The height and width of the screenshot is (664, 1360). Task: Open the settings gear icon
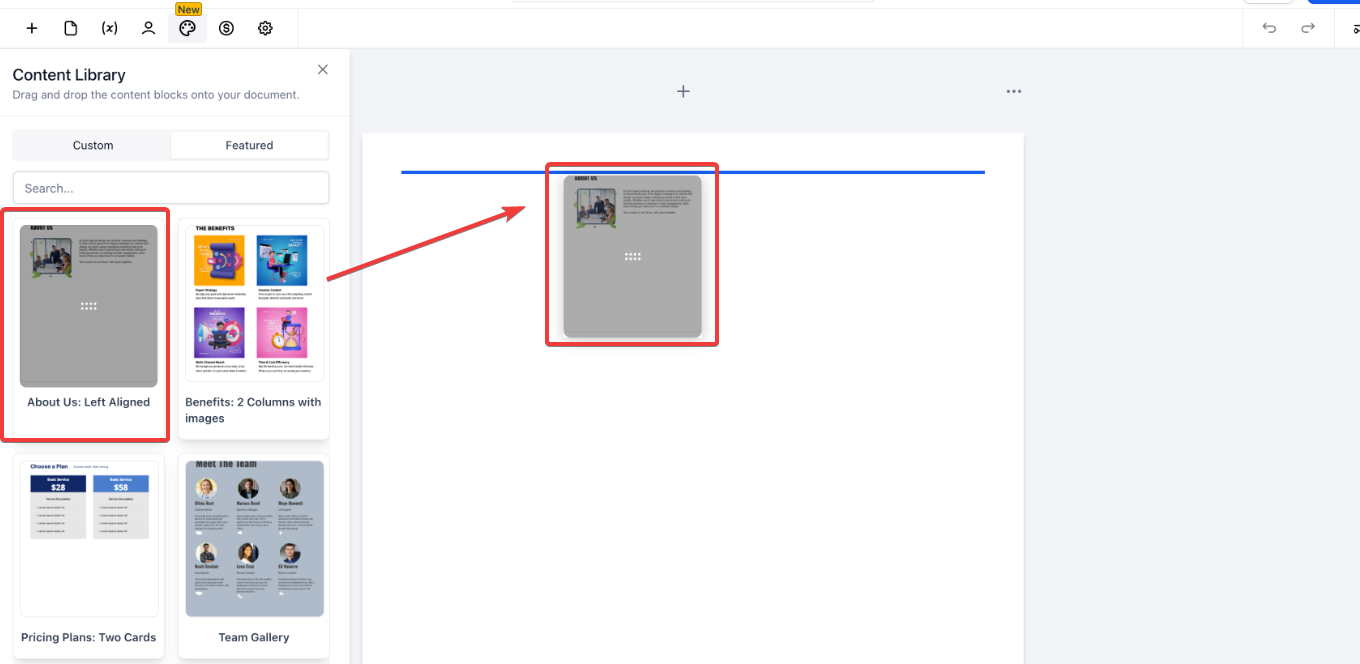(x=265, y=28)
